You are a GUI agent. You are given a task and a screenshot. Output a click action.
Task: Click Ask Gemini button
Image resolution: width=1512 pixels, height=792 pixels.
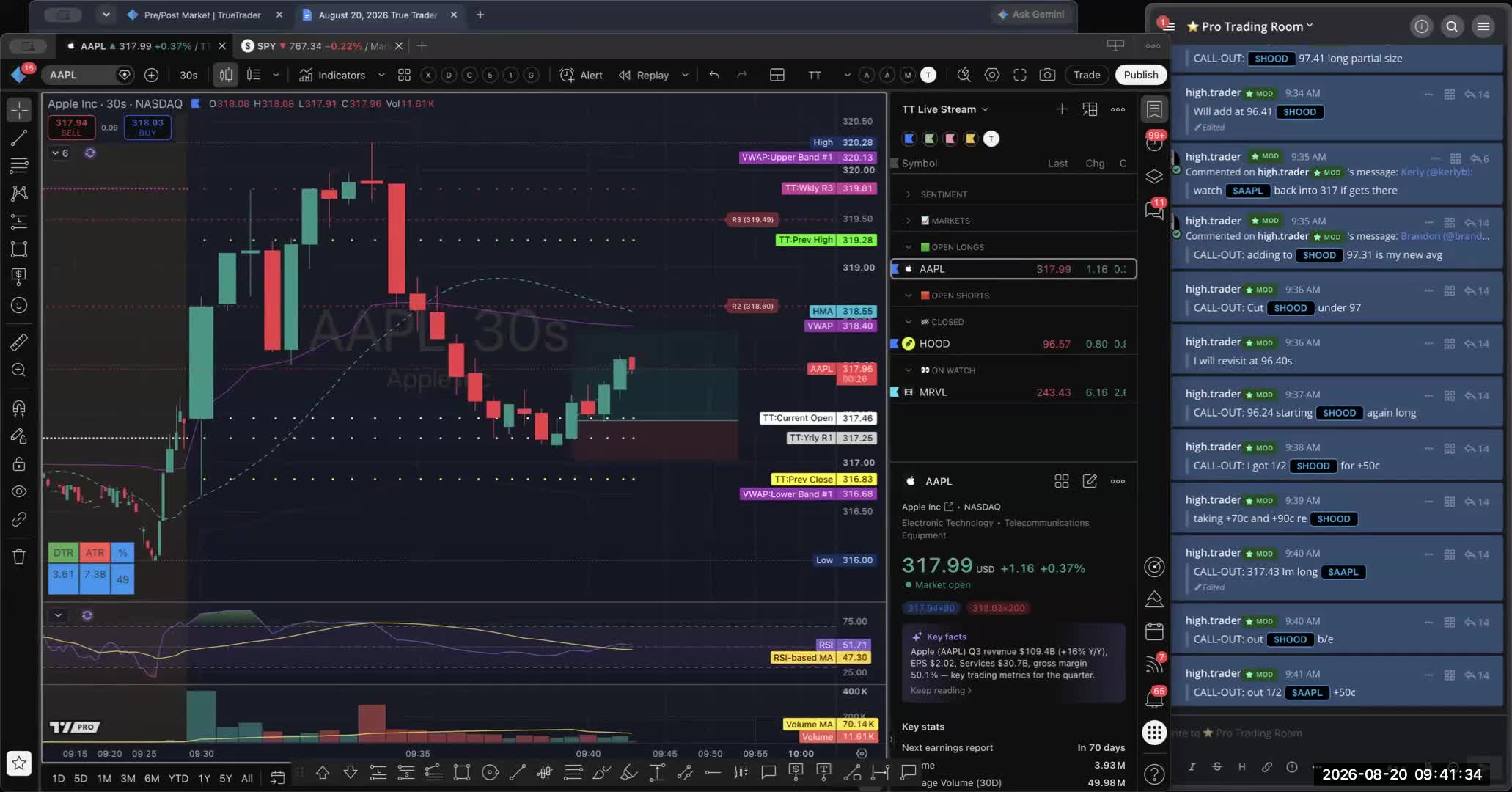(x=1032, y=15)
